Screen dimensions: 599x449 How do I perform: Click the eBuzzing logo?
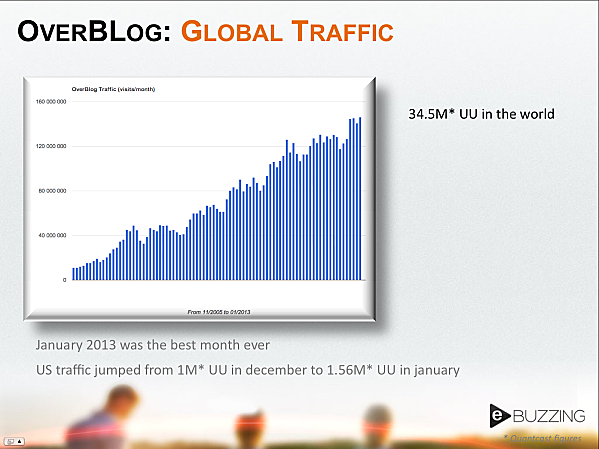tap(537, 416)
